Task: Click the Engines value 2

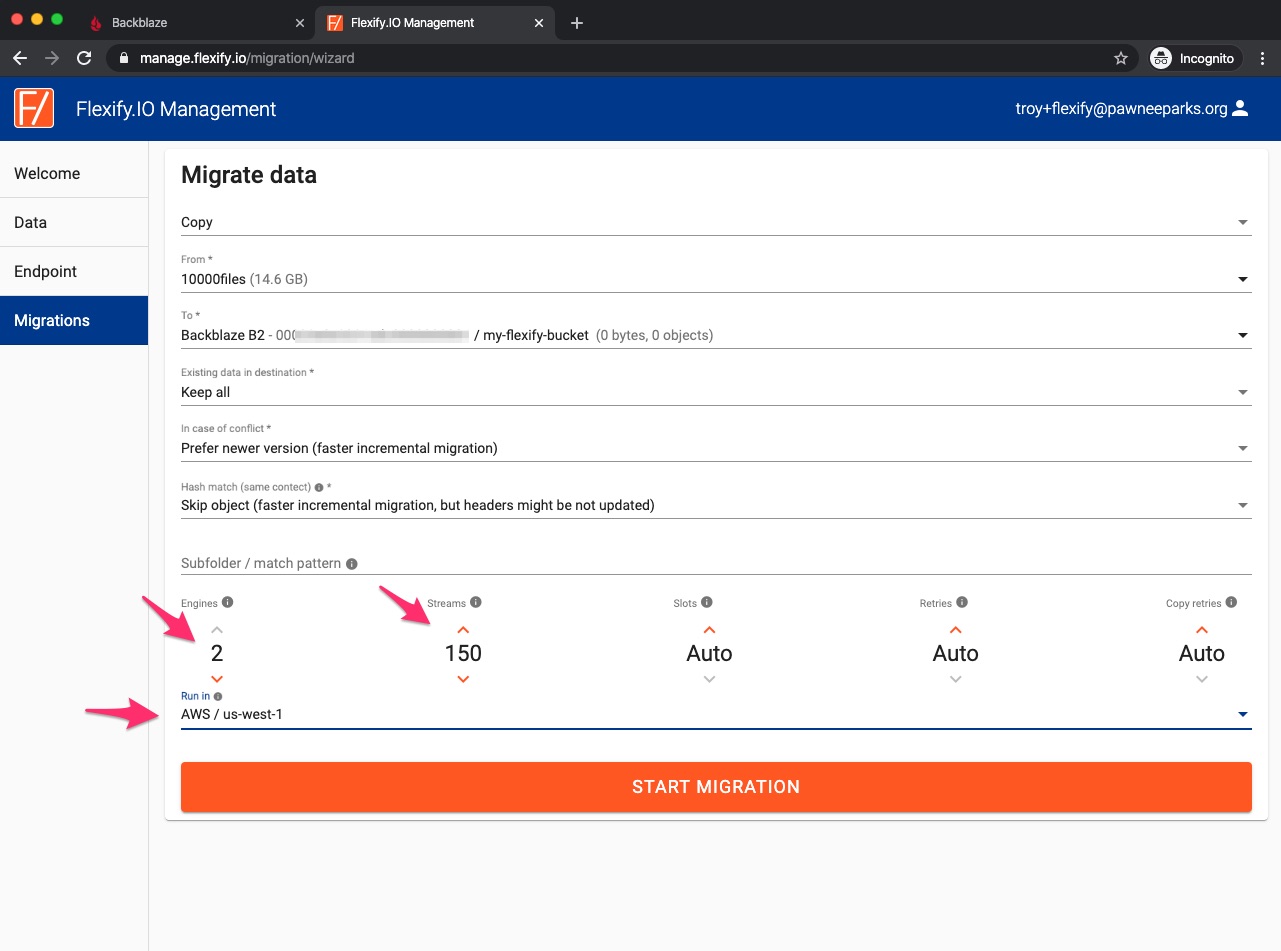Action: (217, 653)
